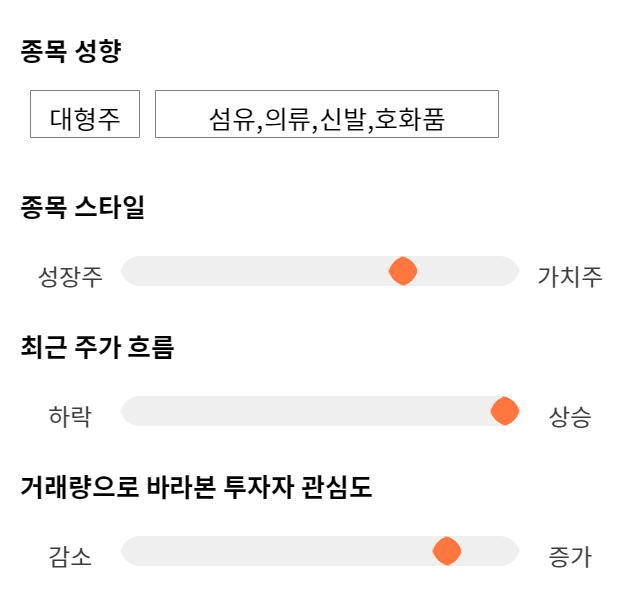
Task: Click the 성장주 label
Action: (70, 277)
